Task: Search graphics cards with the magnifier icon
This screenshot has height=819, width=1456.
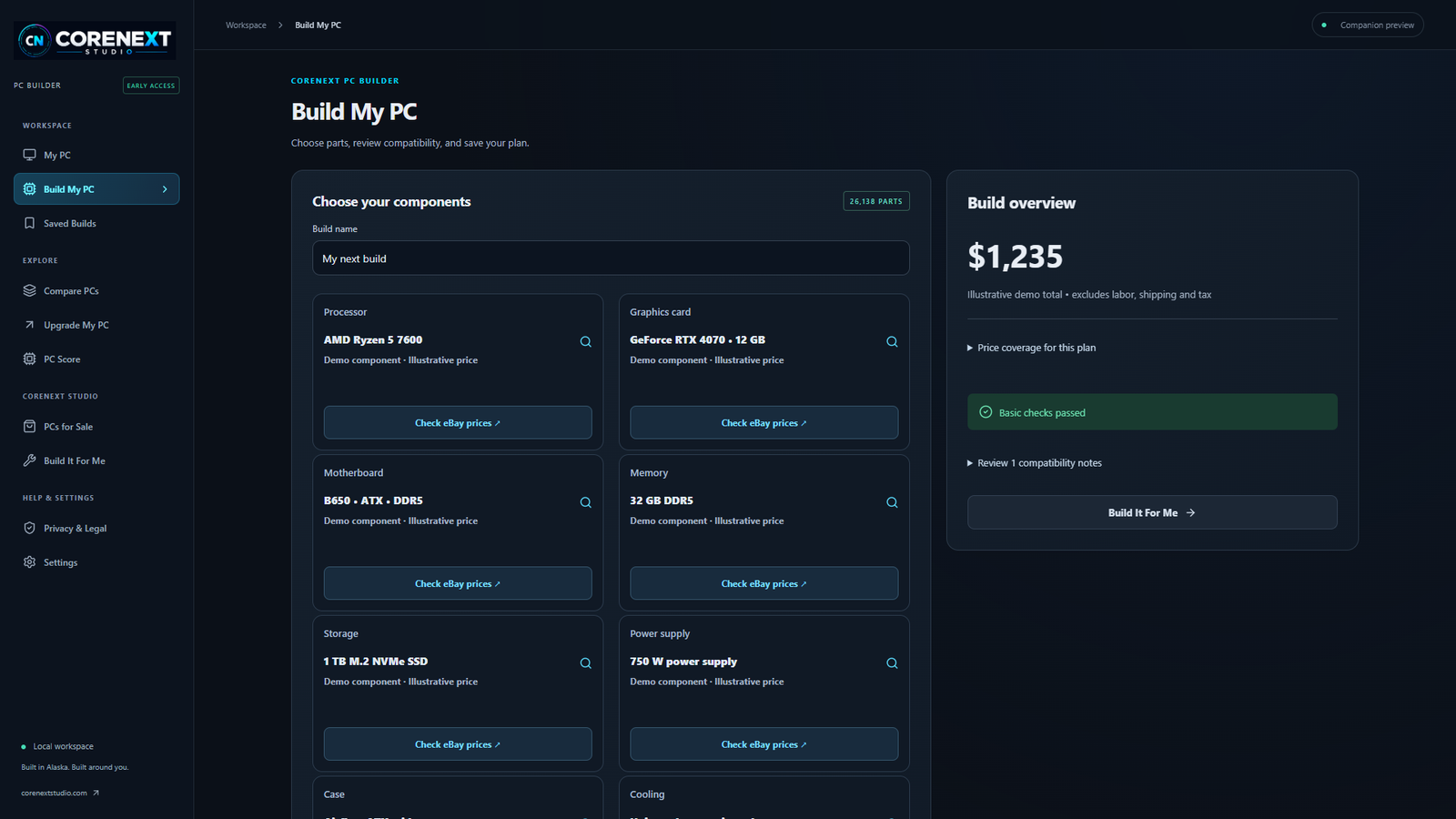Action: click(892, 342)
